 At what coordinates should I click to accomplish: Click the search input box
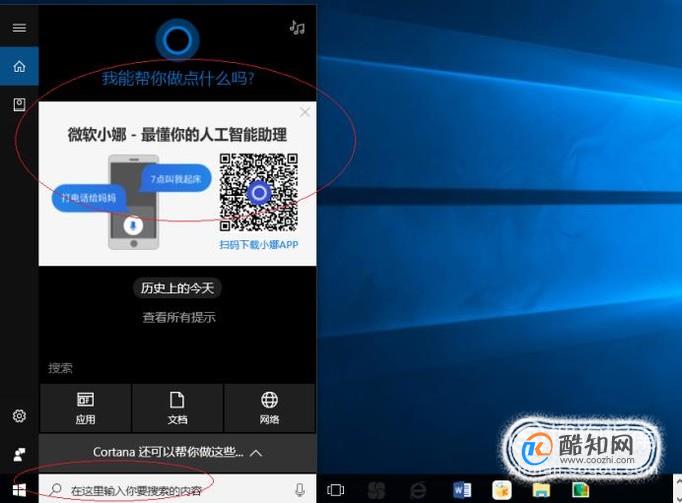click(177, 490)
